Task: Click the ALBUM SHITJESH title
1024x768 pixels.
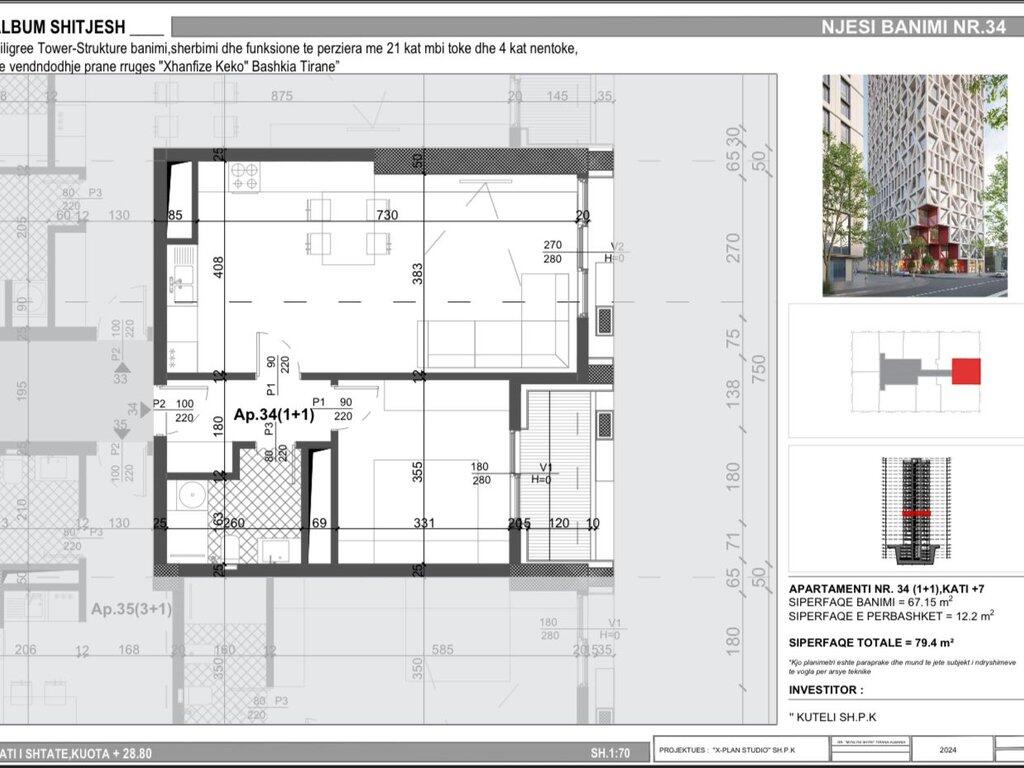Action: click(62, 27)
